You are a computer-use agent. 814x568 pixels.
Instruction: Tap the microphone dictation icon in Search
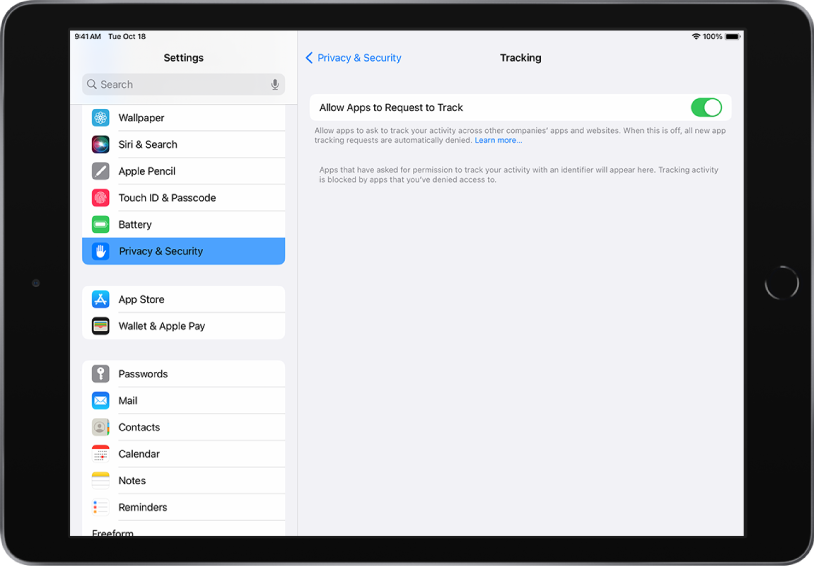275,85
